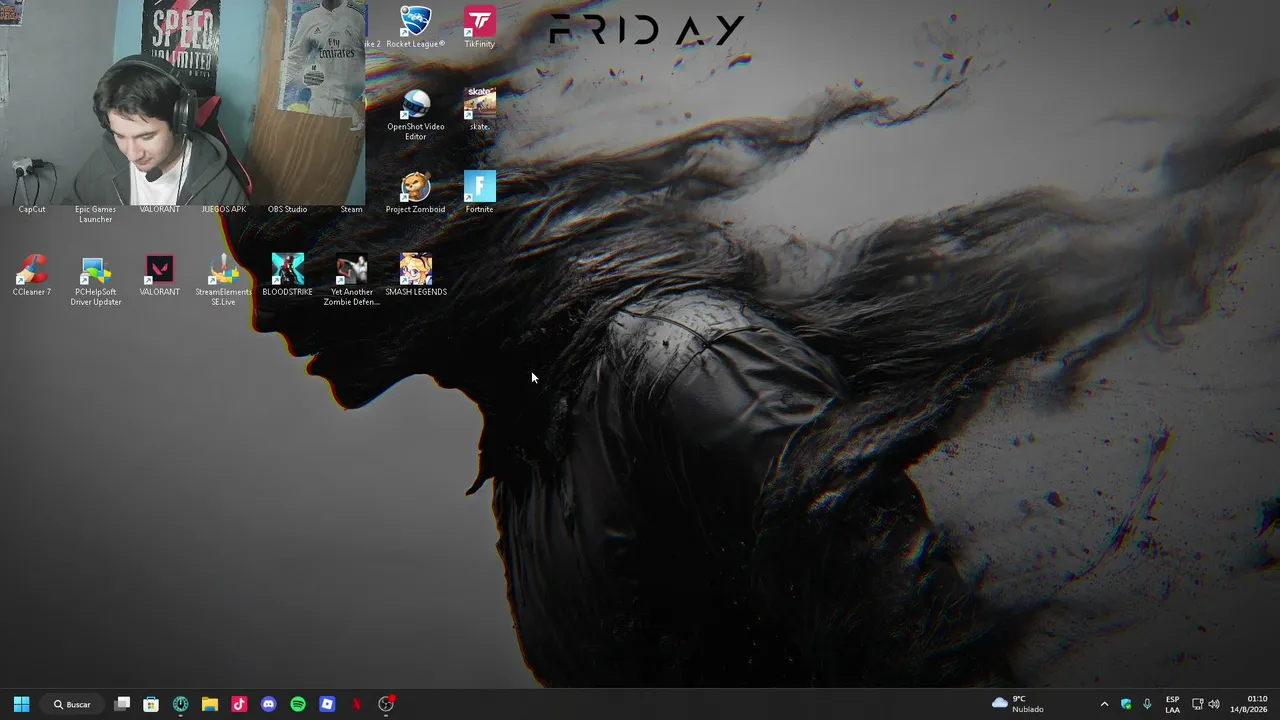Screen dimensions: 1280x720
Task: Launch TikTok from the taskbar
Action: pos(239,704)
